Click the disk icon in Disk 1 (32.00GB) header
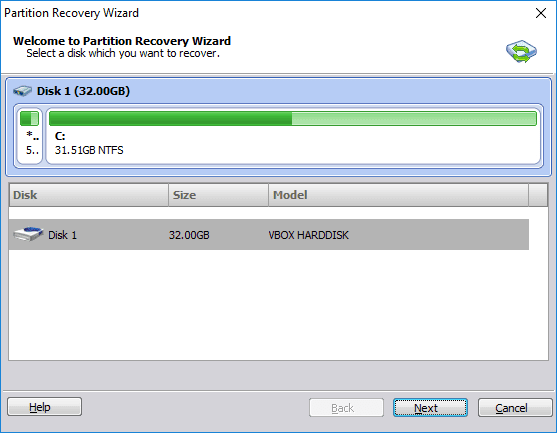Viewport: 557px width, 433px height. (x=22, y=91)
